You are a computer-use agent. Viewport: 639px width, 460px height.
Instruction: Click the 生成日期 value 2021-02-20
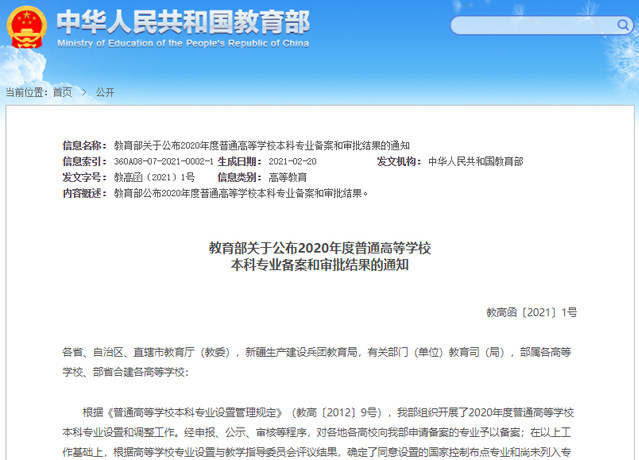(292, 161)
